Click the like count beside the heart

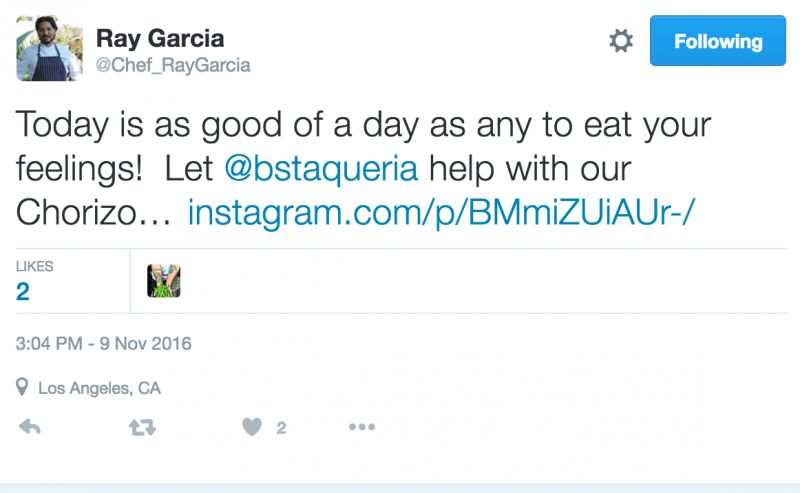pyautogui.click(x=281, y=428)
